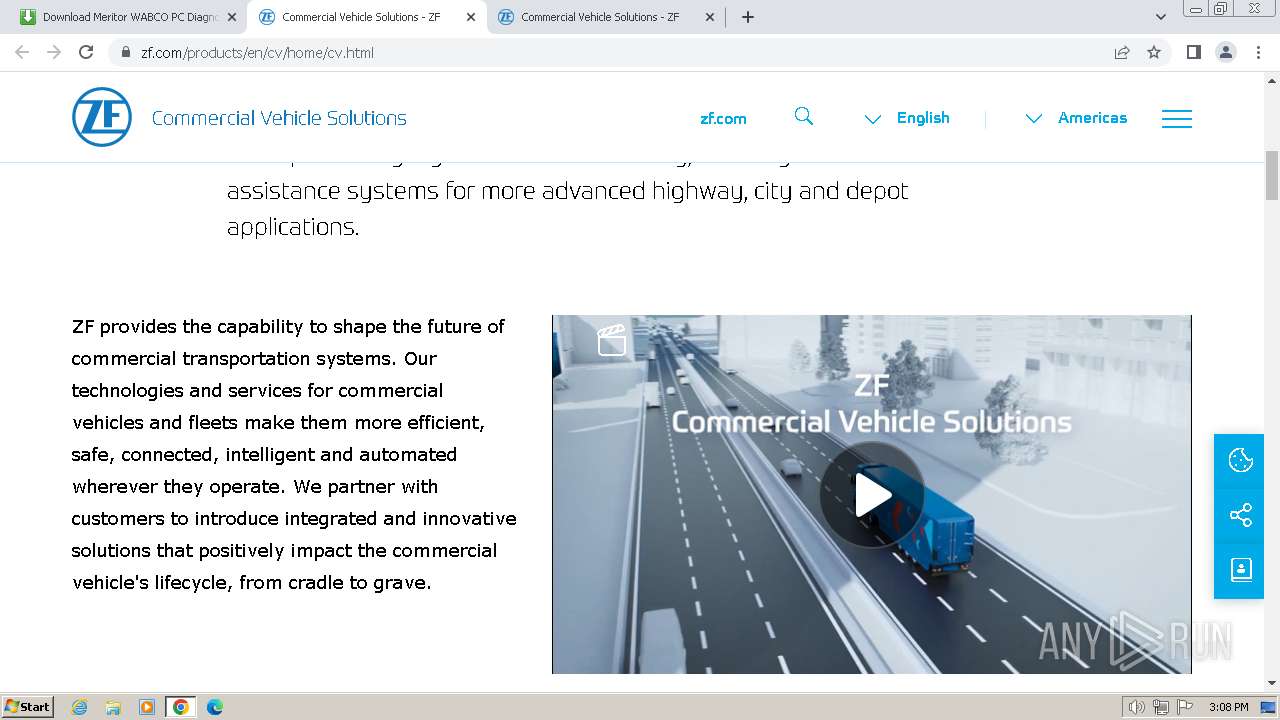
Task: Click the network icon in the system tray
Action: coord(1161,707)
